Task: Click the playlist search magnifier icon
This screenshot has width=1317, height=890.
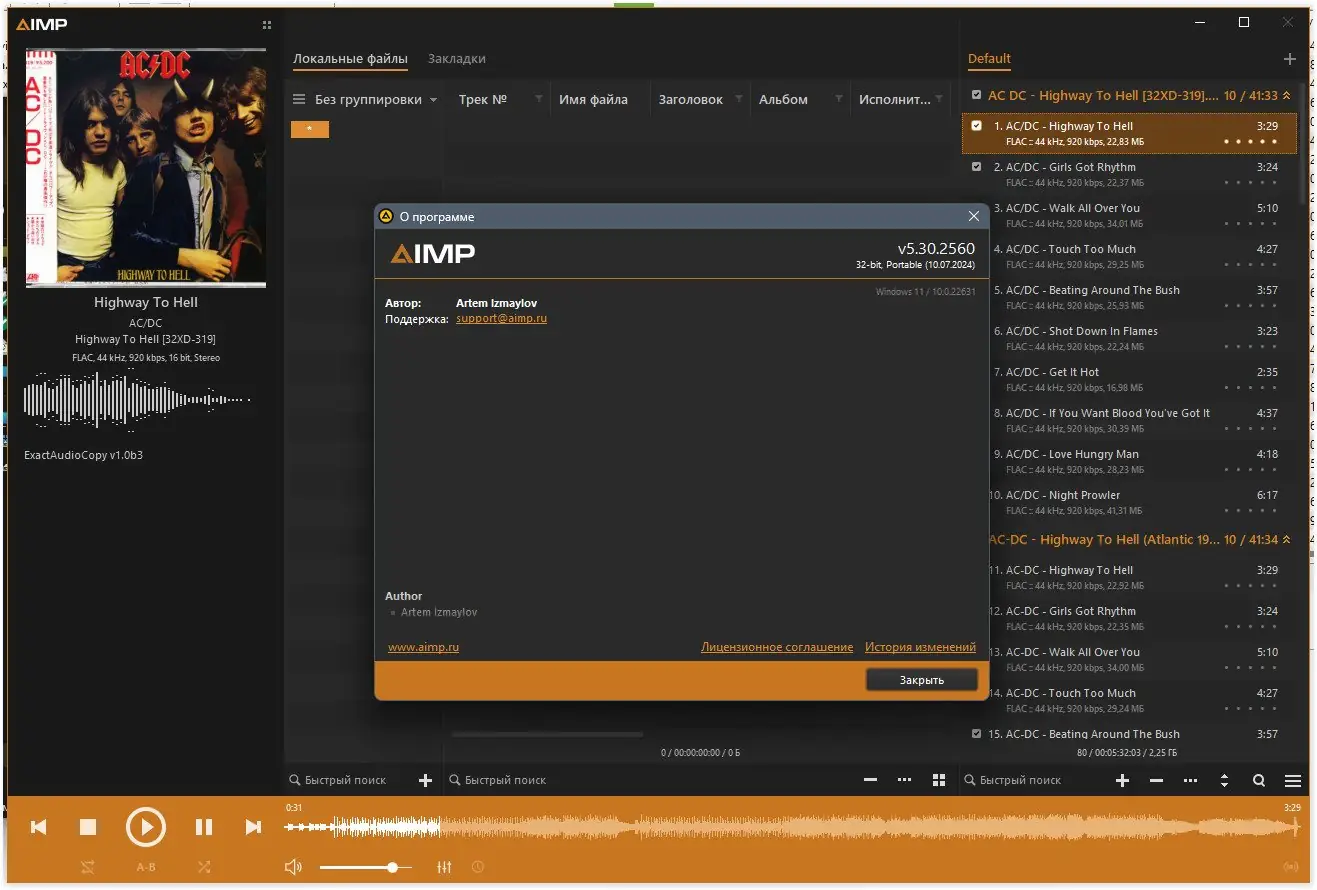Action: coord(1259,780)
